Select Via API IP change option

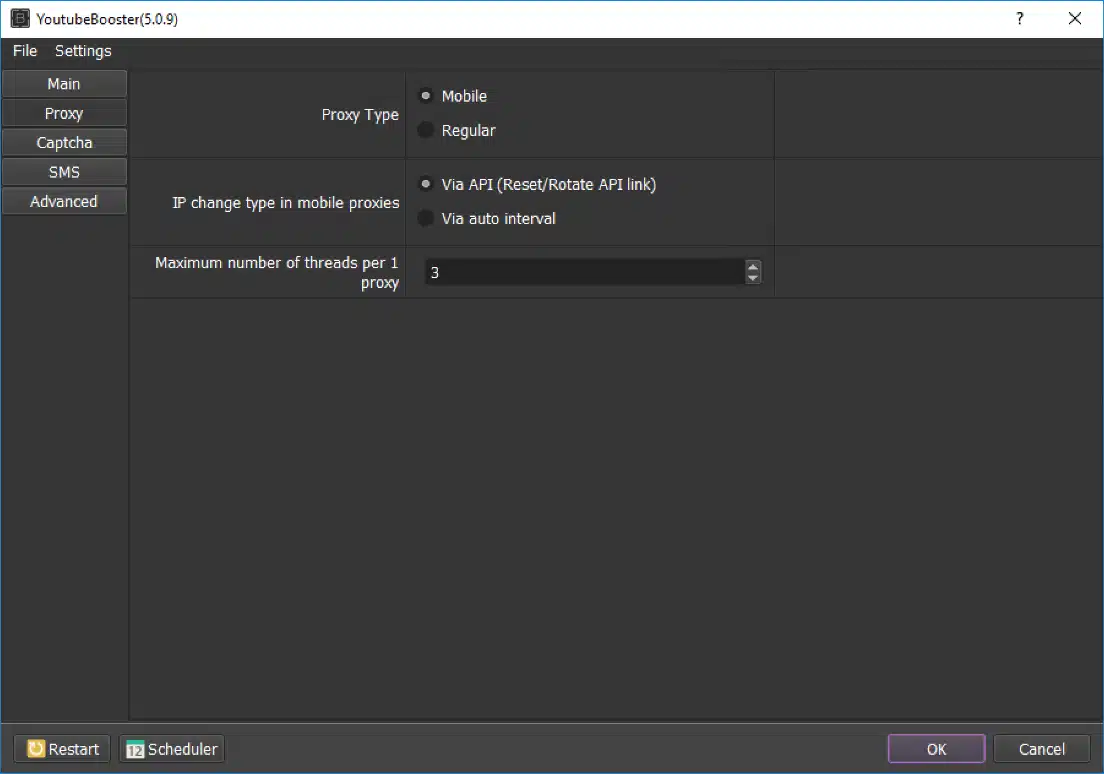426,184
